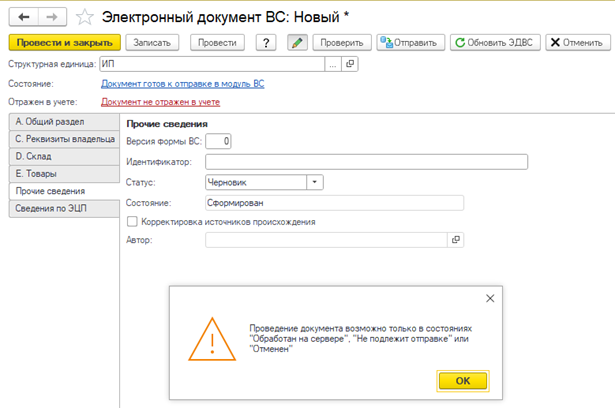This screenshot has width=615, height=408.
Task: Open the E. Товары tab
Action: tap(60, 173)
